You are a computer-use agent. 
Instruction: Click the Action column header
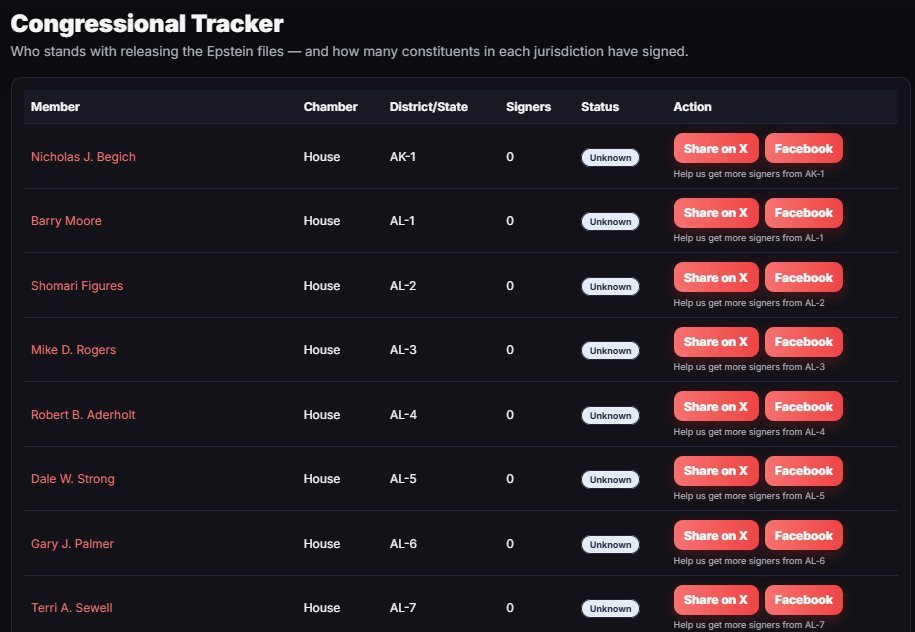pos(693,107)
